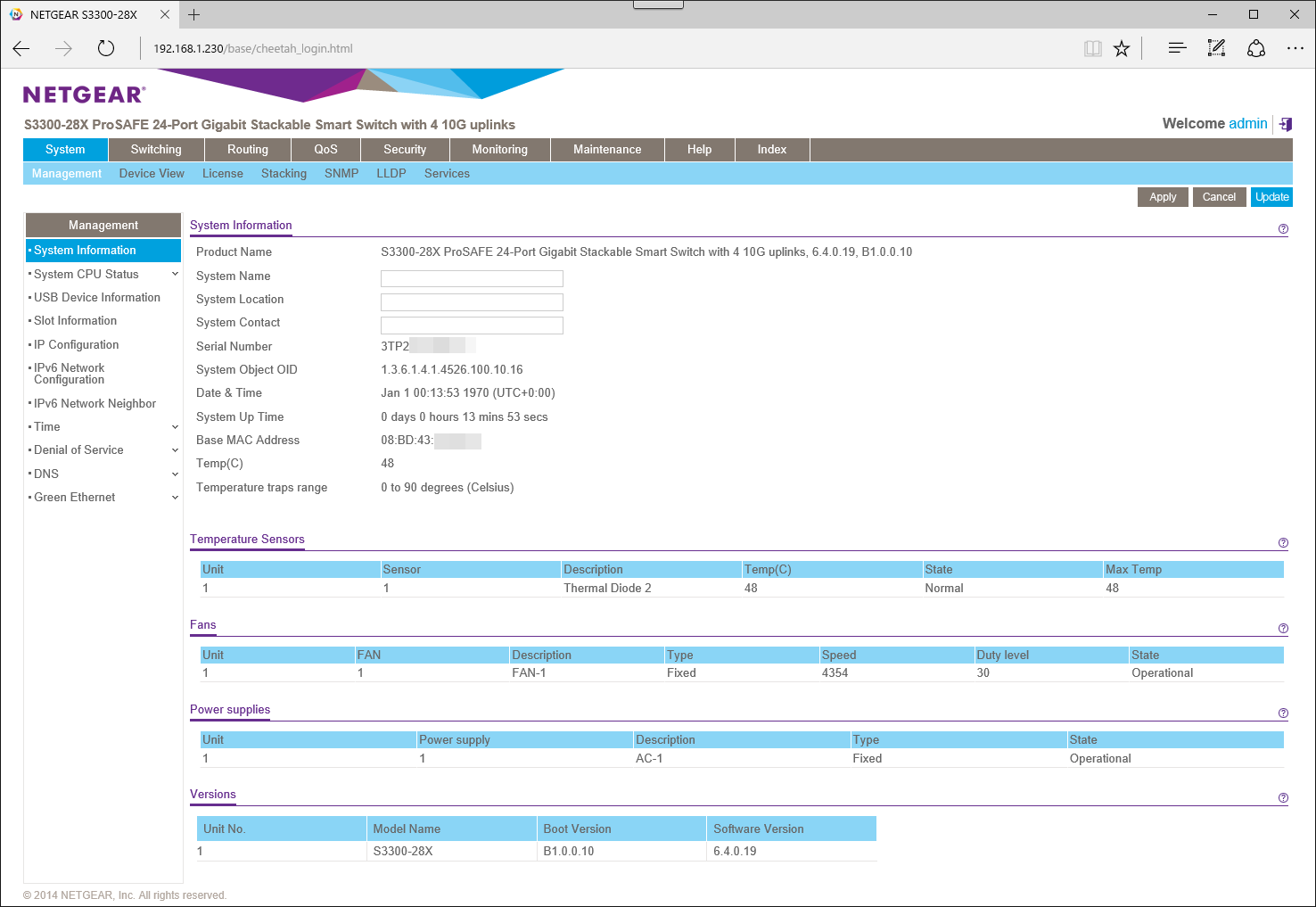Open the Switching main tab
The image size is (1316, 907).
point(156,150)
